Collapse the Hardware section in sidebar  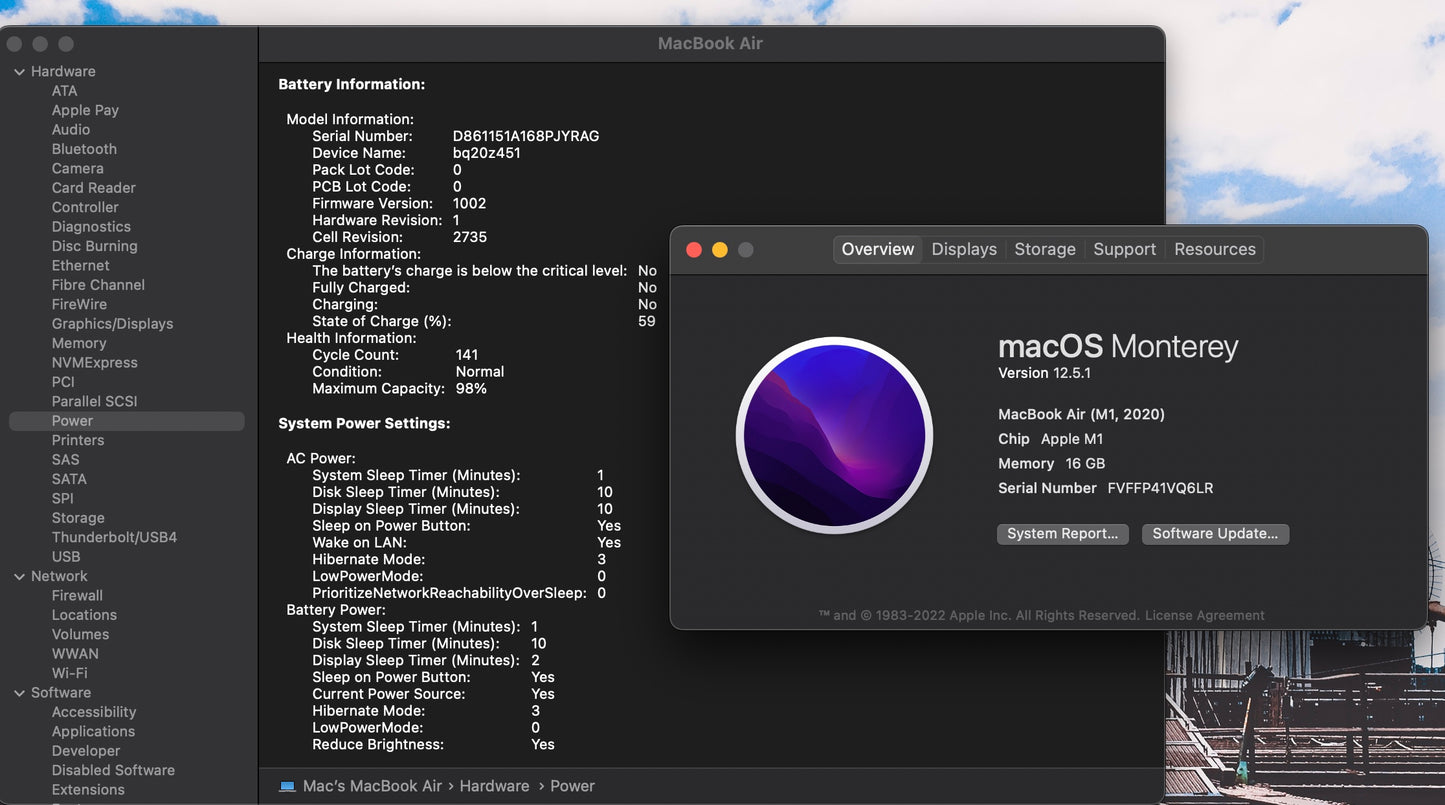click(x=19, y=72)
